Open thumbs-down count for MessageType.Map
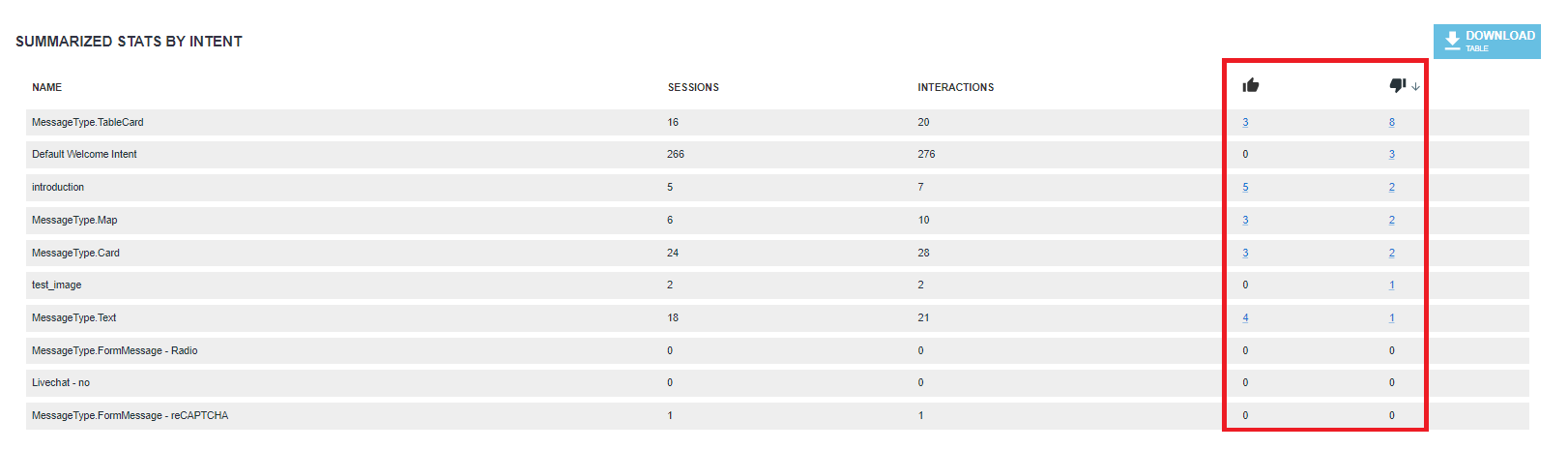 1392,220
